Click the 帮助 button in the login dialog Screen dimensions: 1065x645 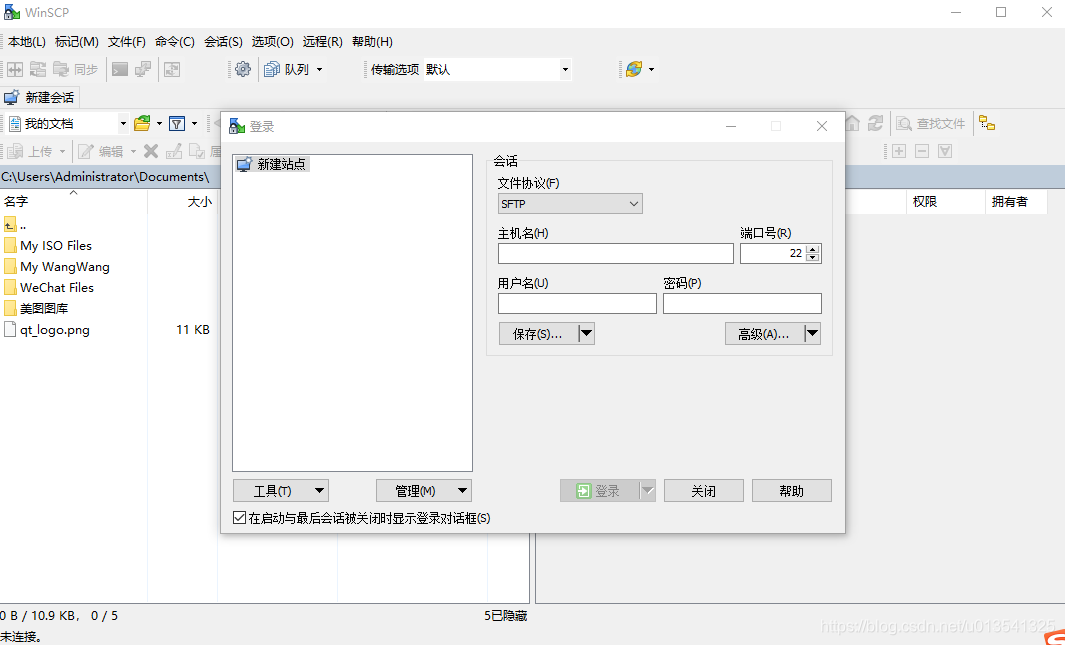792,491
